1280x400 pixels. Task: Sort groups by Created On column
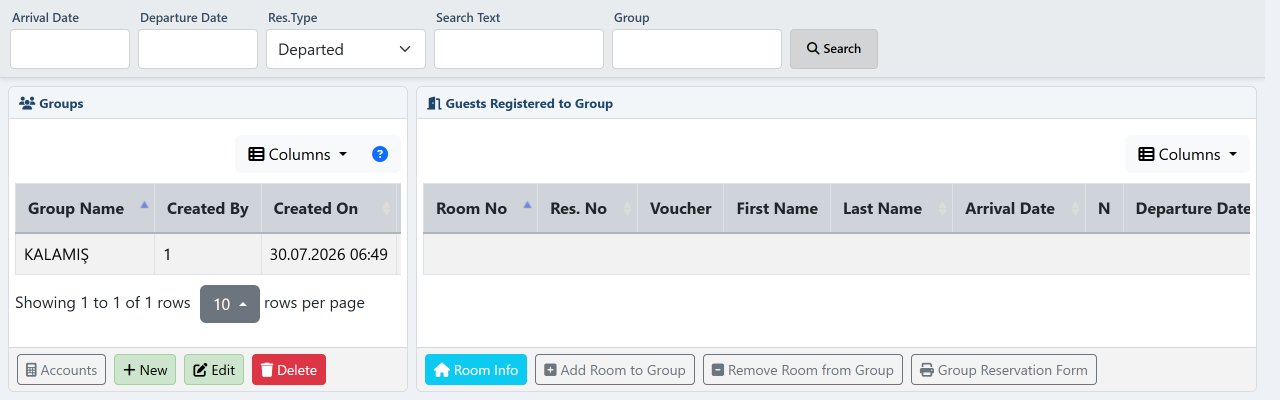pos(329,208)
